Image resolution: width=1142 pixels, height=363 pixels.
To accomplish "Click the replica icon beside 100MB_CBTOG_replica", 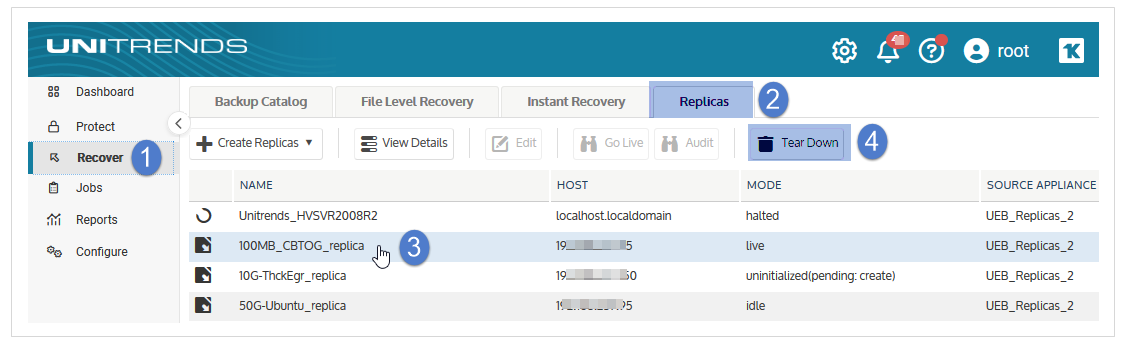I will (x=203, y=246).
